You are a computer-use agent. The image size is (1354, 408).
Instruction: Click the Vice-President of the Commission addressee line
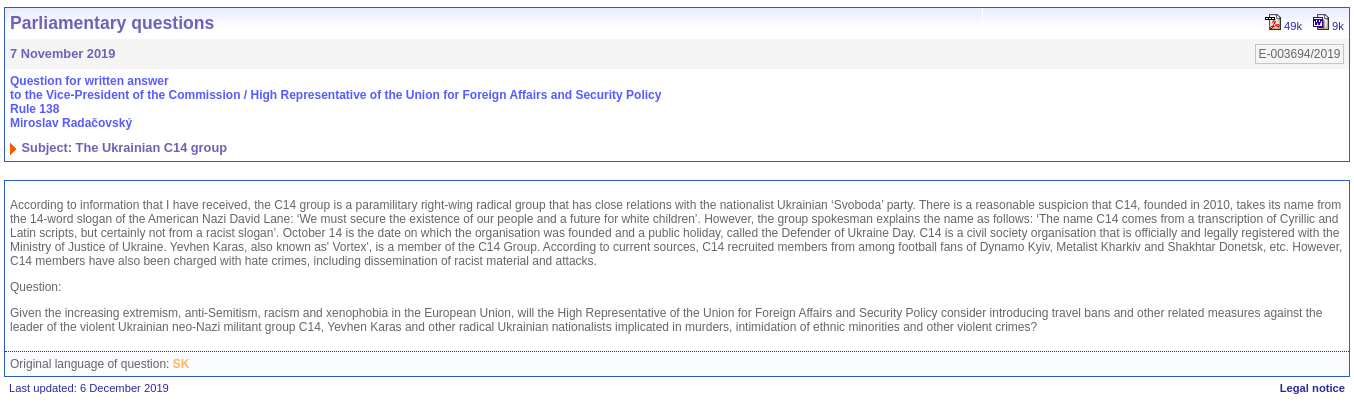pyautogui.click(x=335, y=95)
